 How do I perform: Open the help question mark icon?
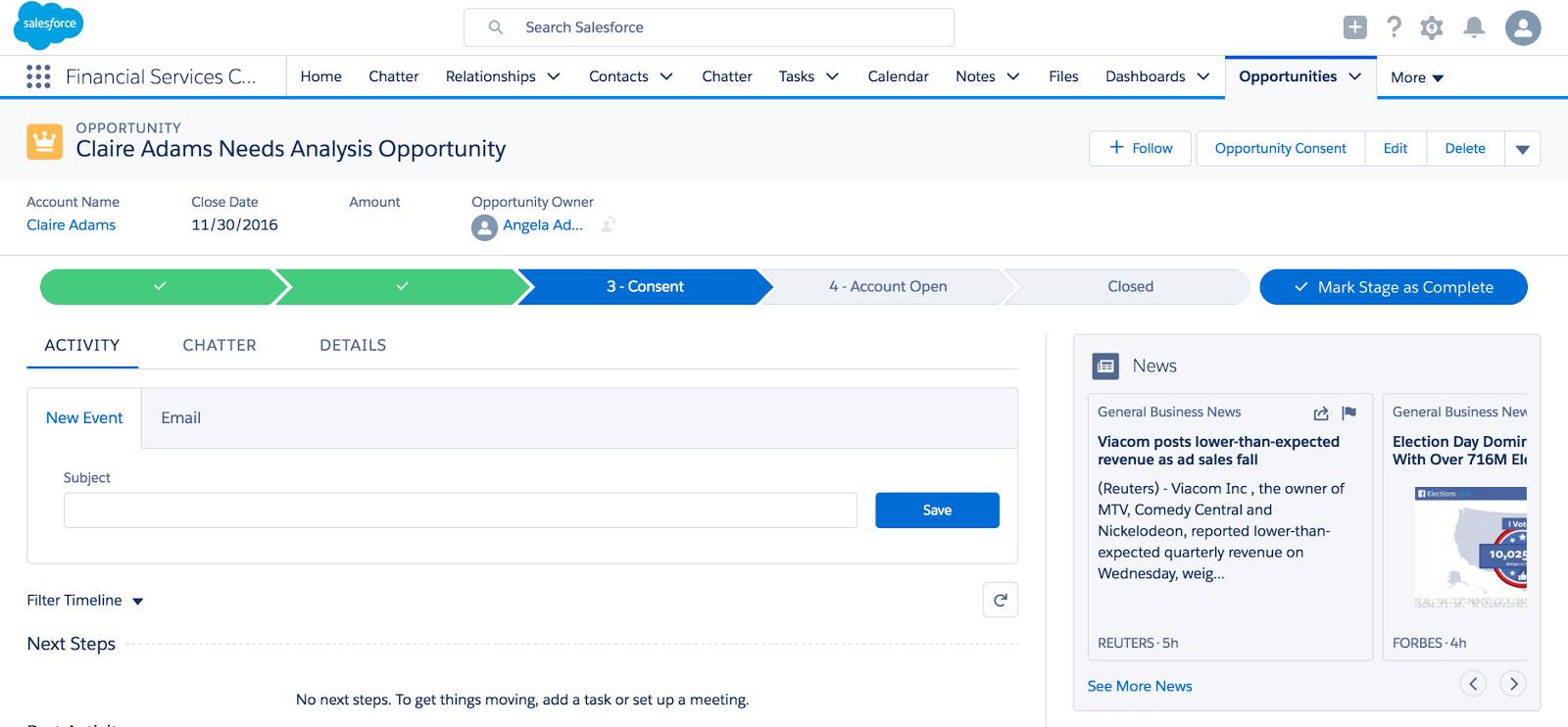coord(1394,27)
